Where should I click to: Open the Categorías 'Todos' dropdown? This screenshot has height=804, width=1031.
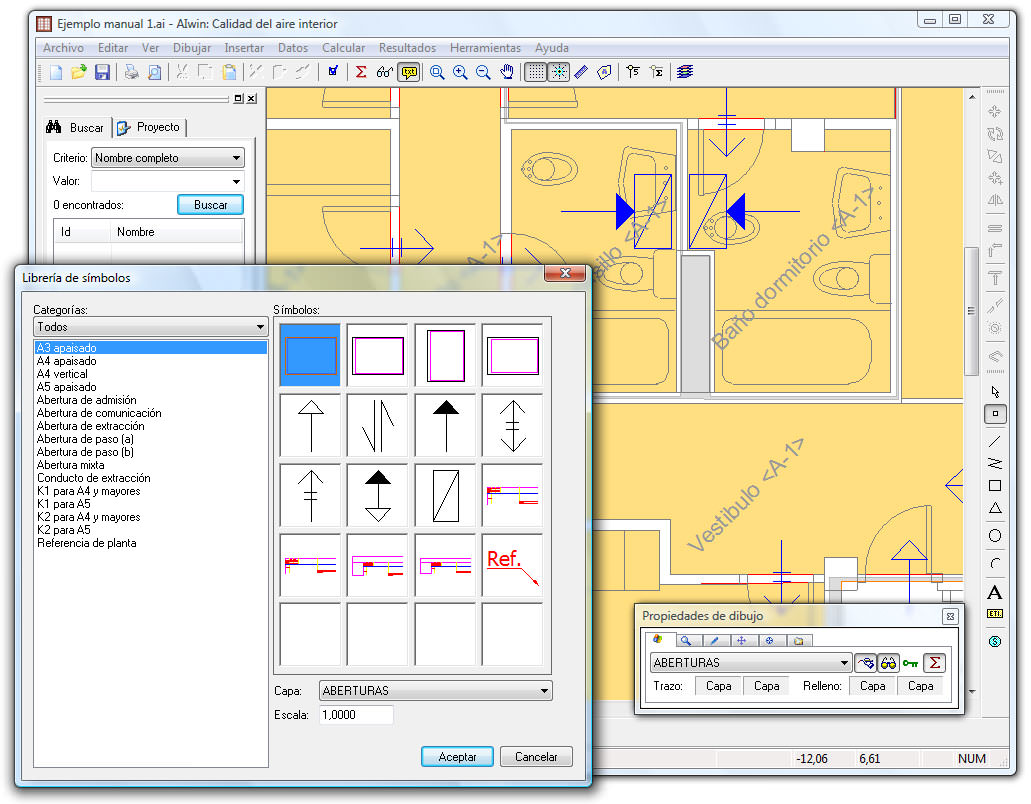tap(151, 327)
